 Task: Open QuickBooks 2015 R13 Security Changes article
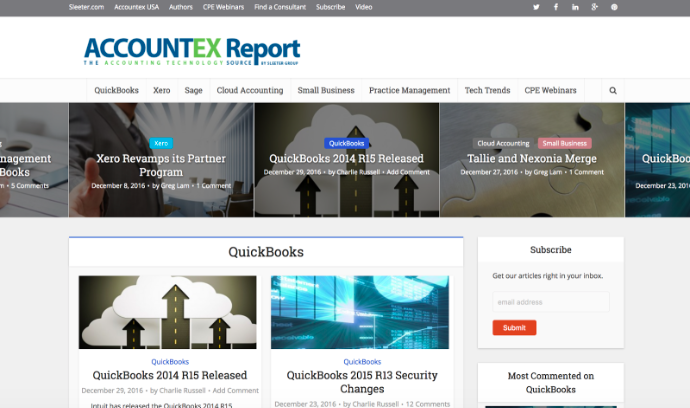pos(362,382)
